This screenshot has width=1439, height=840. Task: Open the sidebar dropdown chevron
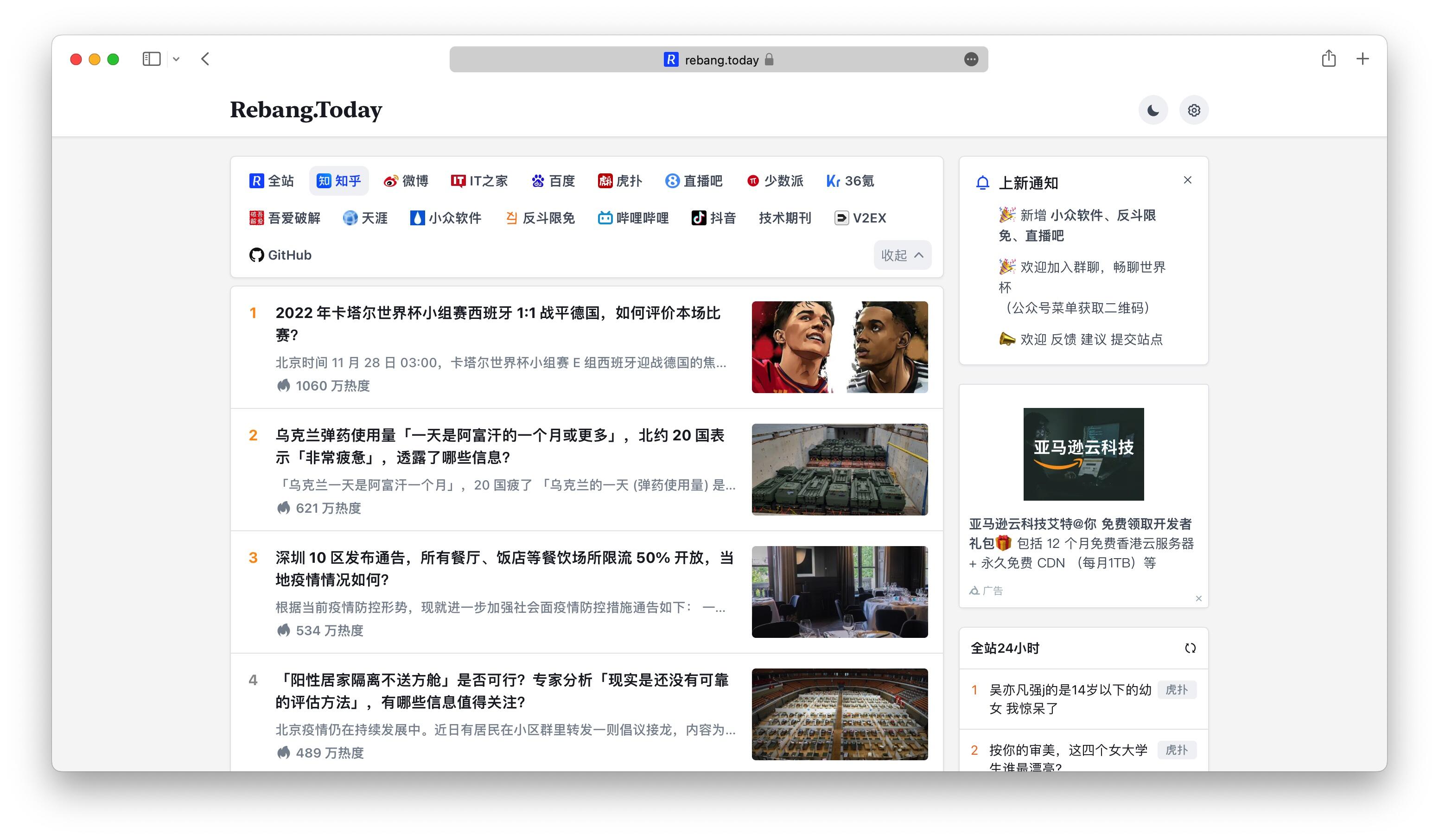(177, 59)
